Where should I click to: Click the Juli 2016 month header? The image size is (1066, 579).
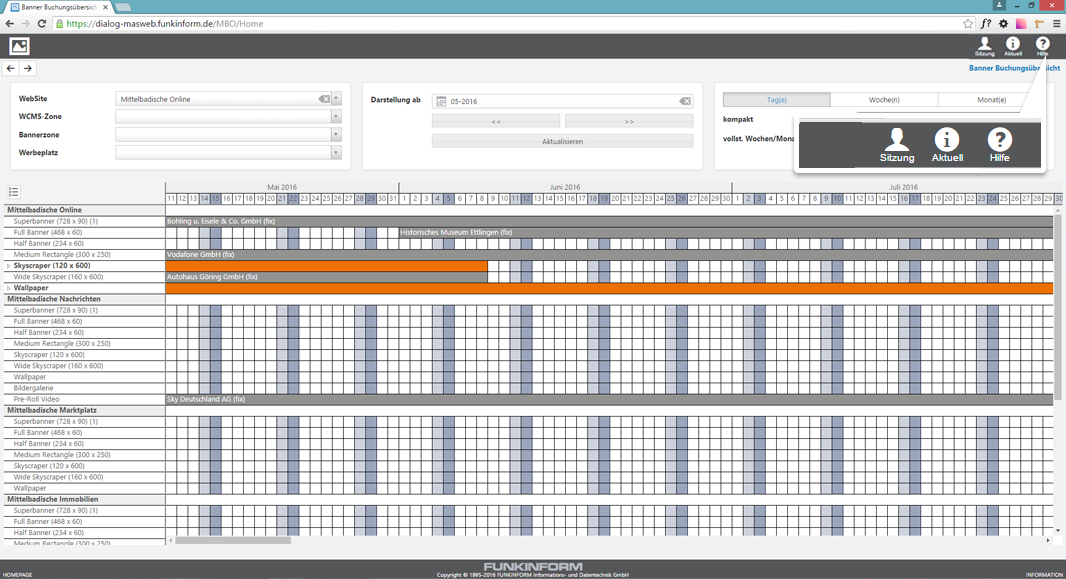(904, 187)
